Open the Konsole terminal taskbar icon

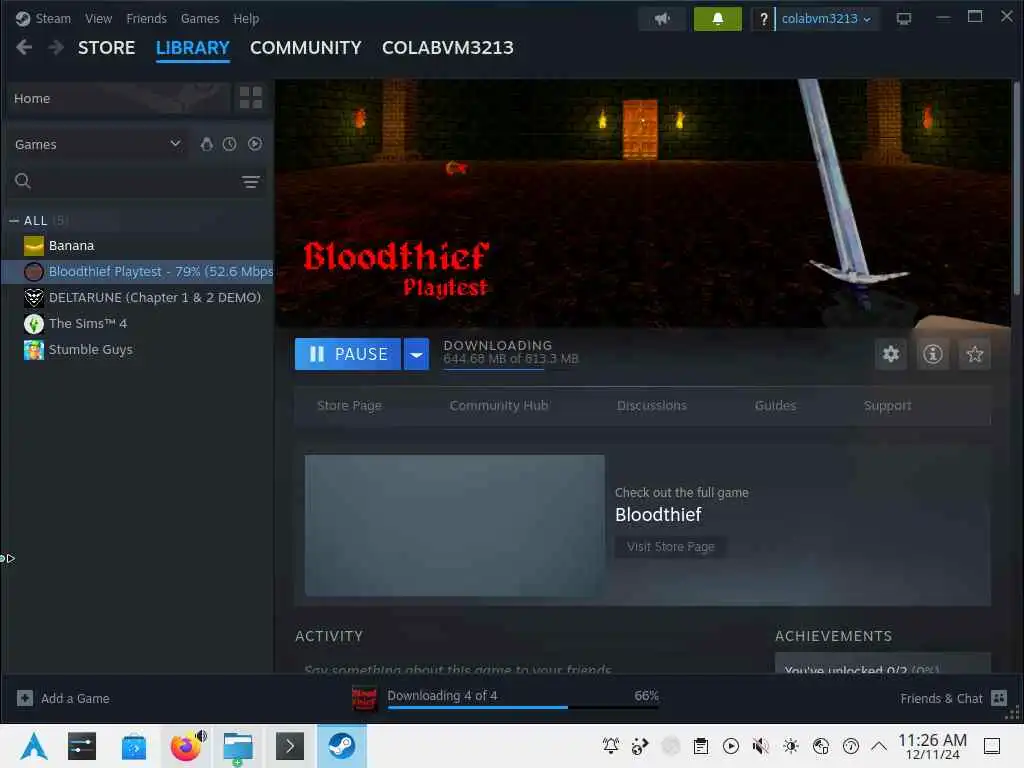click(x=290, y=746)
